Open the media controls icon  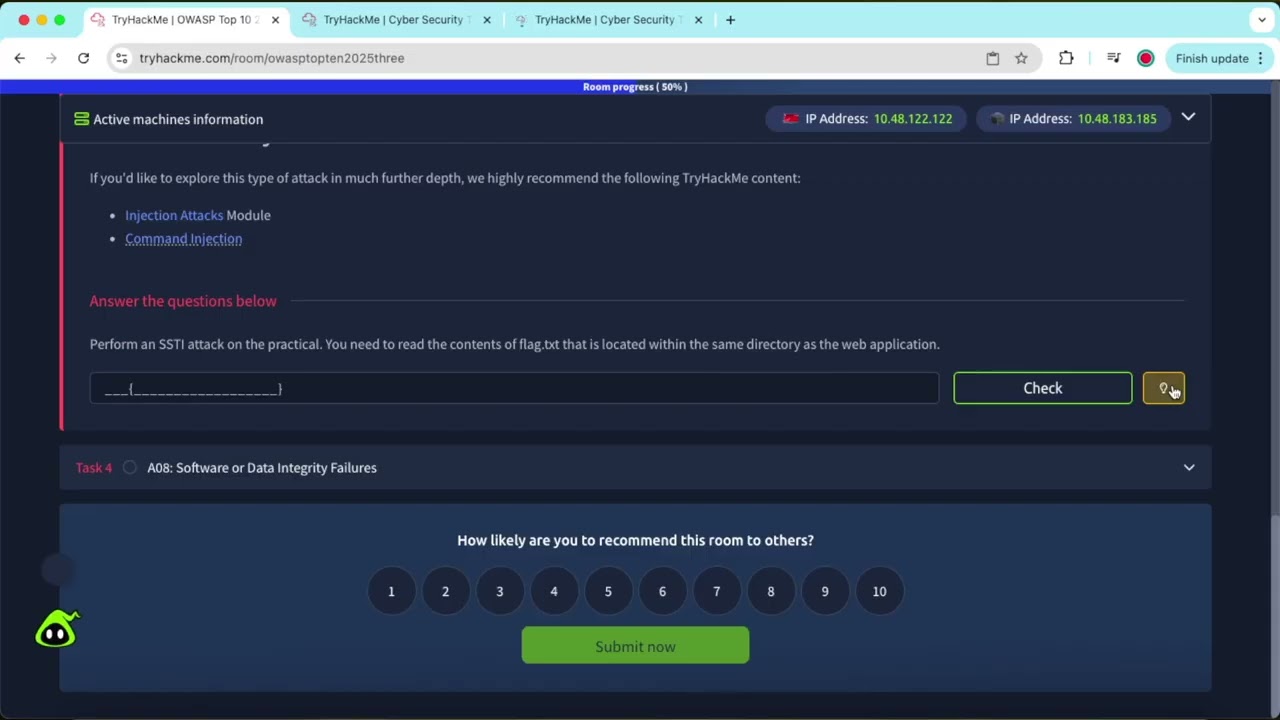pos(1113,58)
